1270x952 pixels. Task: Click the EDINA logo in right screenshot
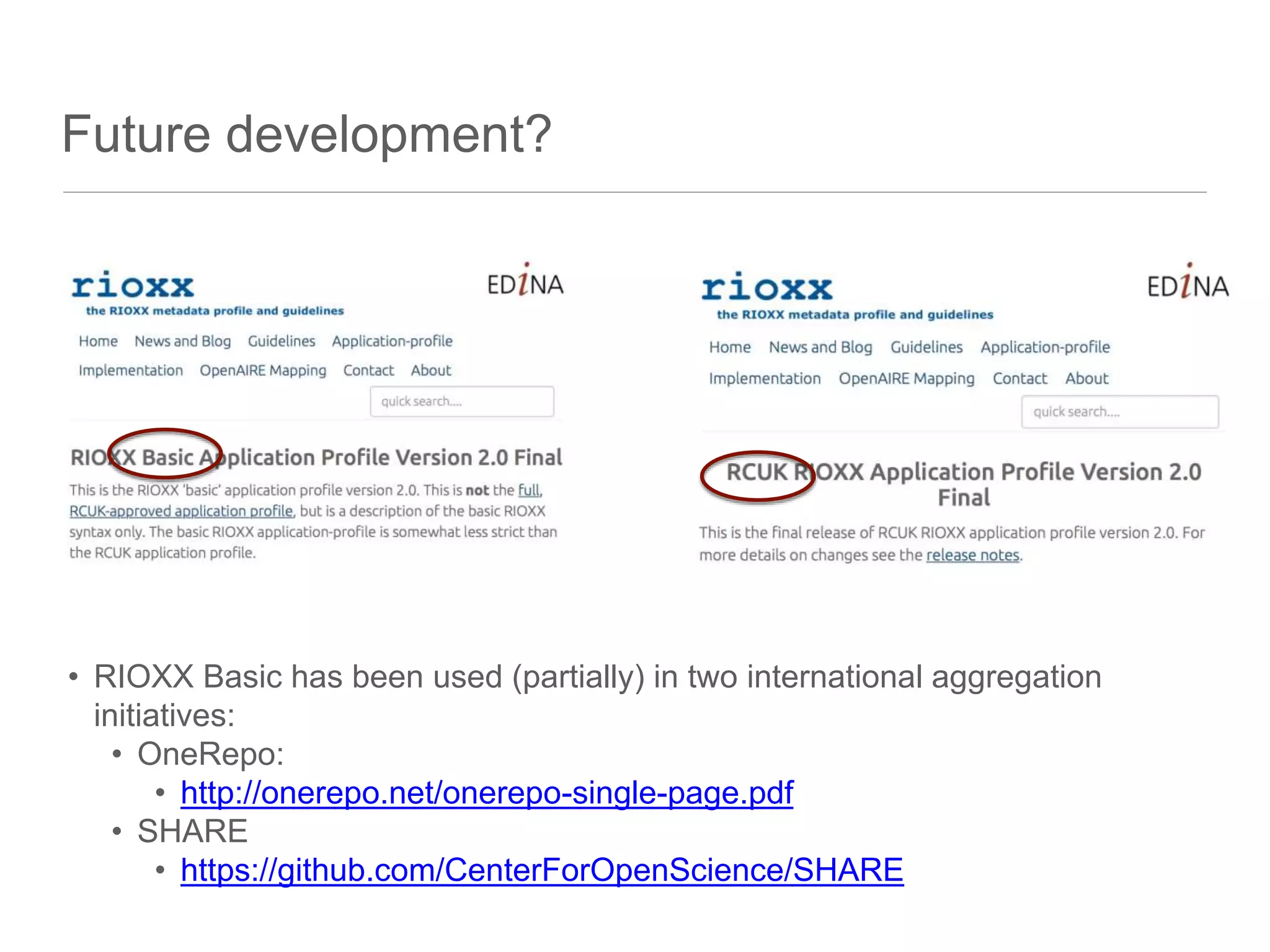pos(1188,282)
